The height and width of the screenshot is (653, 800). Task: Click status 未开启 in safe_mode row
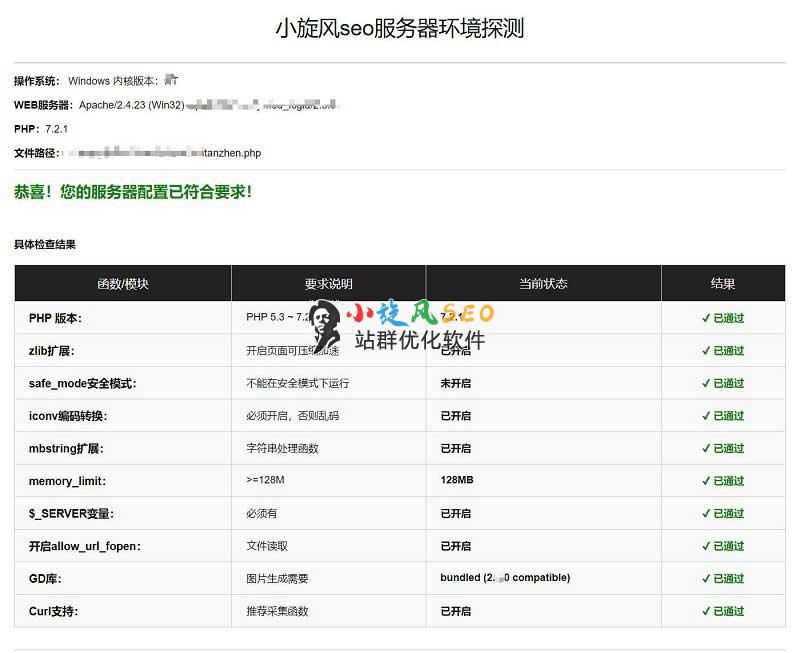click(x=456, y=383)
